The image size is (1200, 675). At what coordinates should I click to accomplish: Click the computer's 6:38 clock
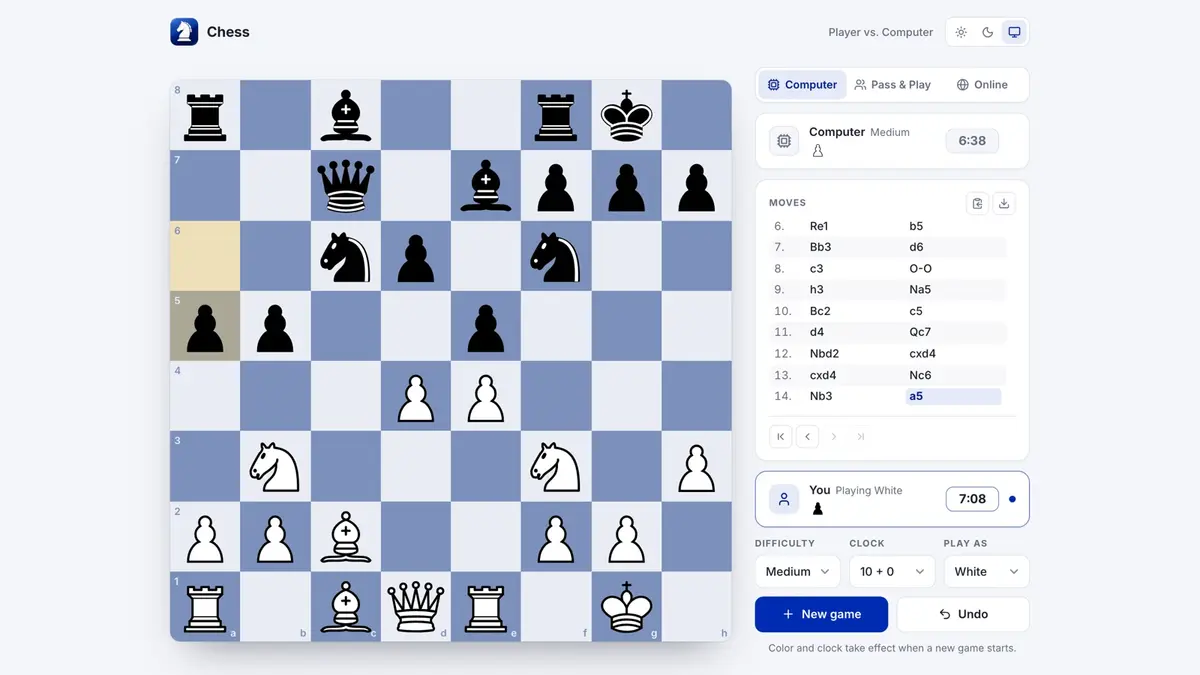pos(972,141)
